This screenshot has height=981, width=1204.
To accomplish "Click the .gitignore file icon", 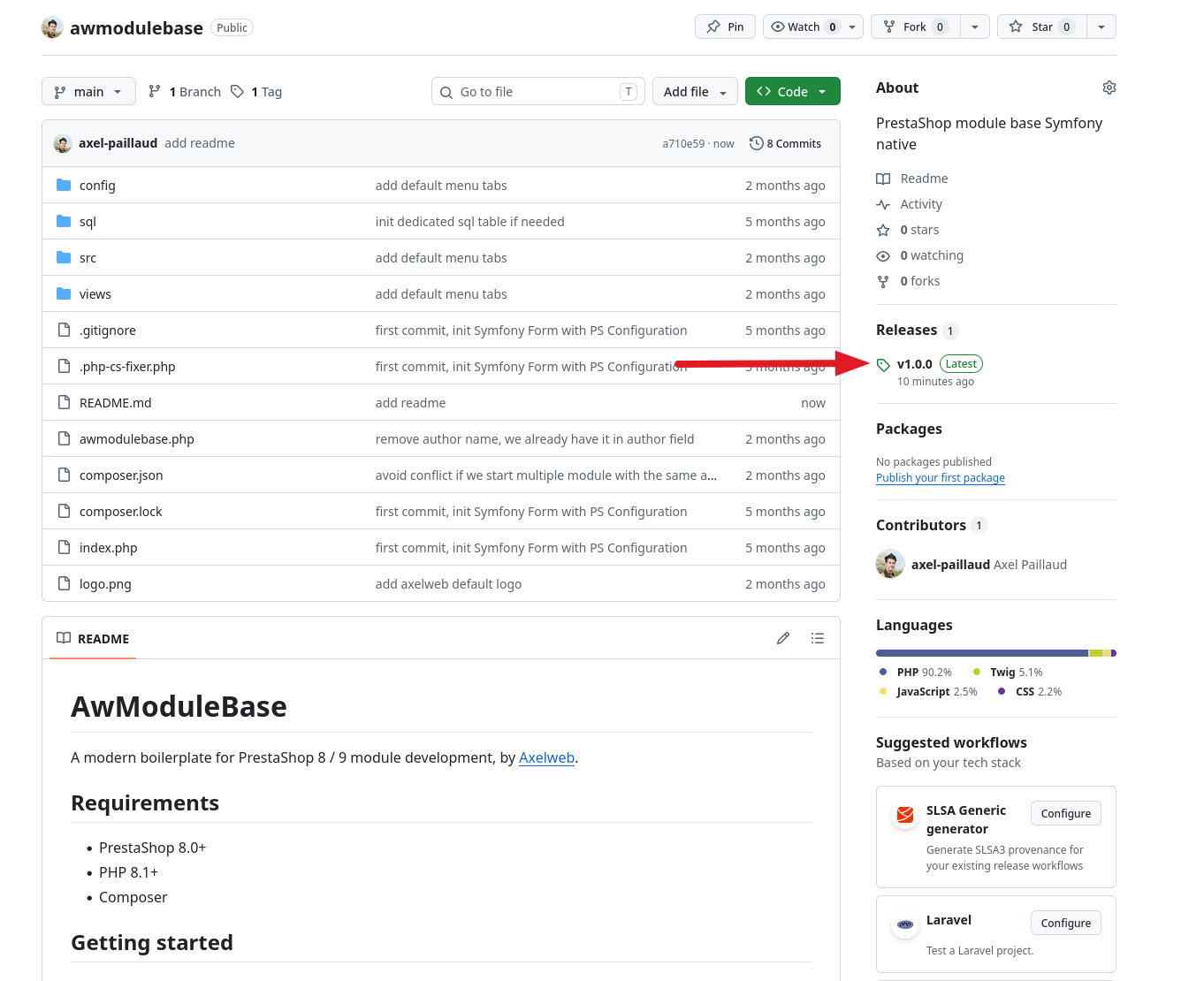I will pyautogui.click(x=64, y=330).
